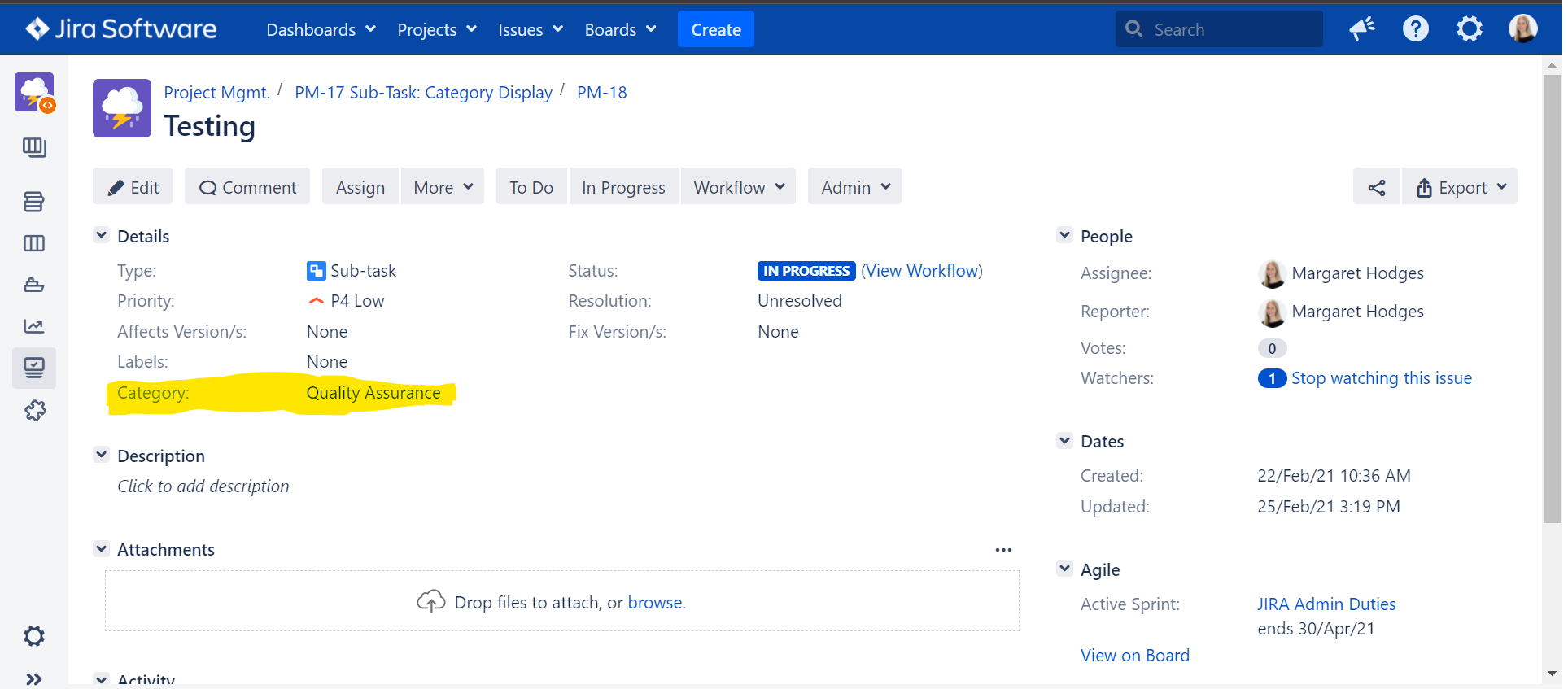Screen dimensions: 1568x689
Task: Open the feedback megaphone icon
Action: tap(1362, 29)
